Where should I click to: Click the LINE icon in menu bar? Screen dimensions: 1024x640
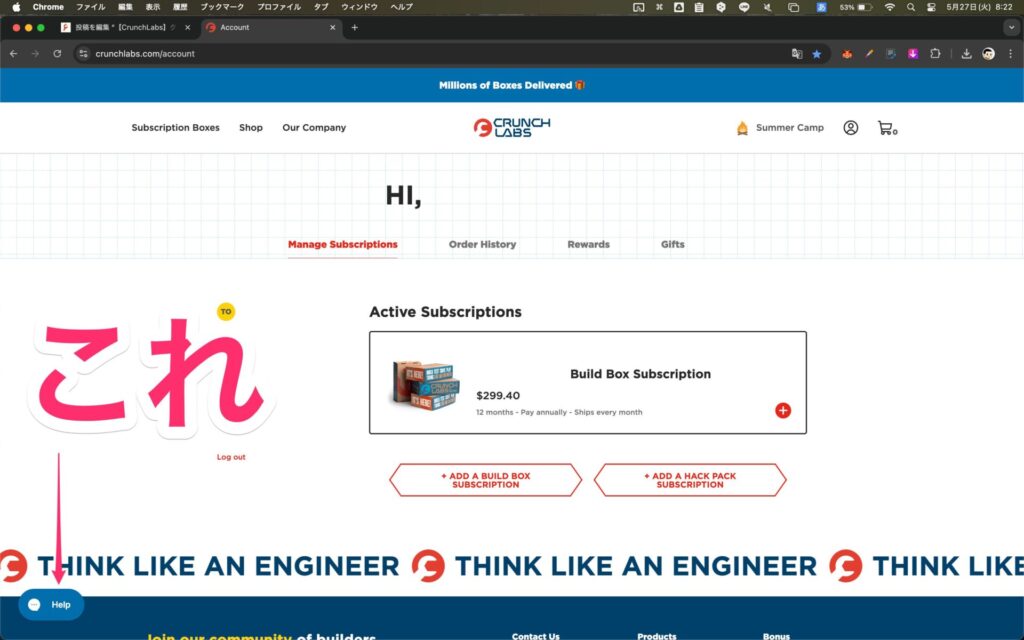pyautogui.click(x=744, y=7)
